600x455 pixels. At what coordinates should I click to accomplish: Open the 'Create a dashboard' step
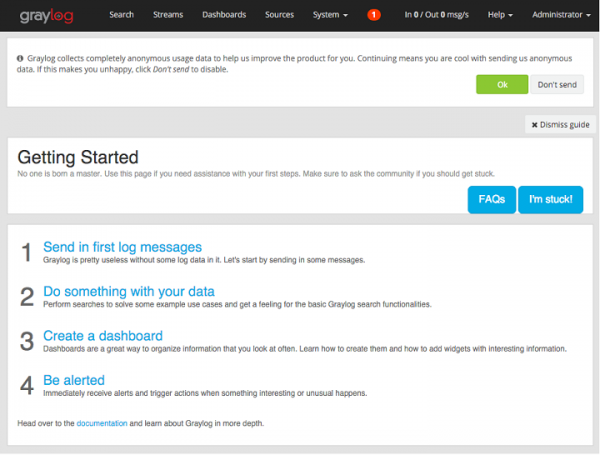(x=103, y=336)
